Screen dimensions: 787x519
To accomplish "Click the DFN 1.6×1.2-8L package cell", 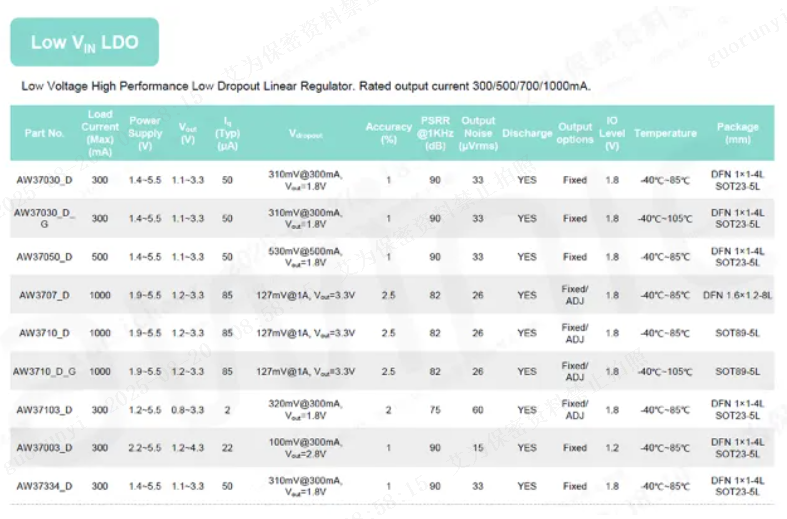I will coord(737,295).
